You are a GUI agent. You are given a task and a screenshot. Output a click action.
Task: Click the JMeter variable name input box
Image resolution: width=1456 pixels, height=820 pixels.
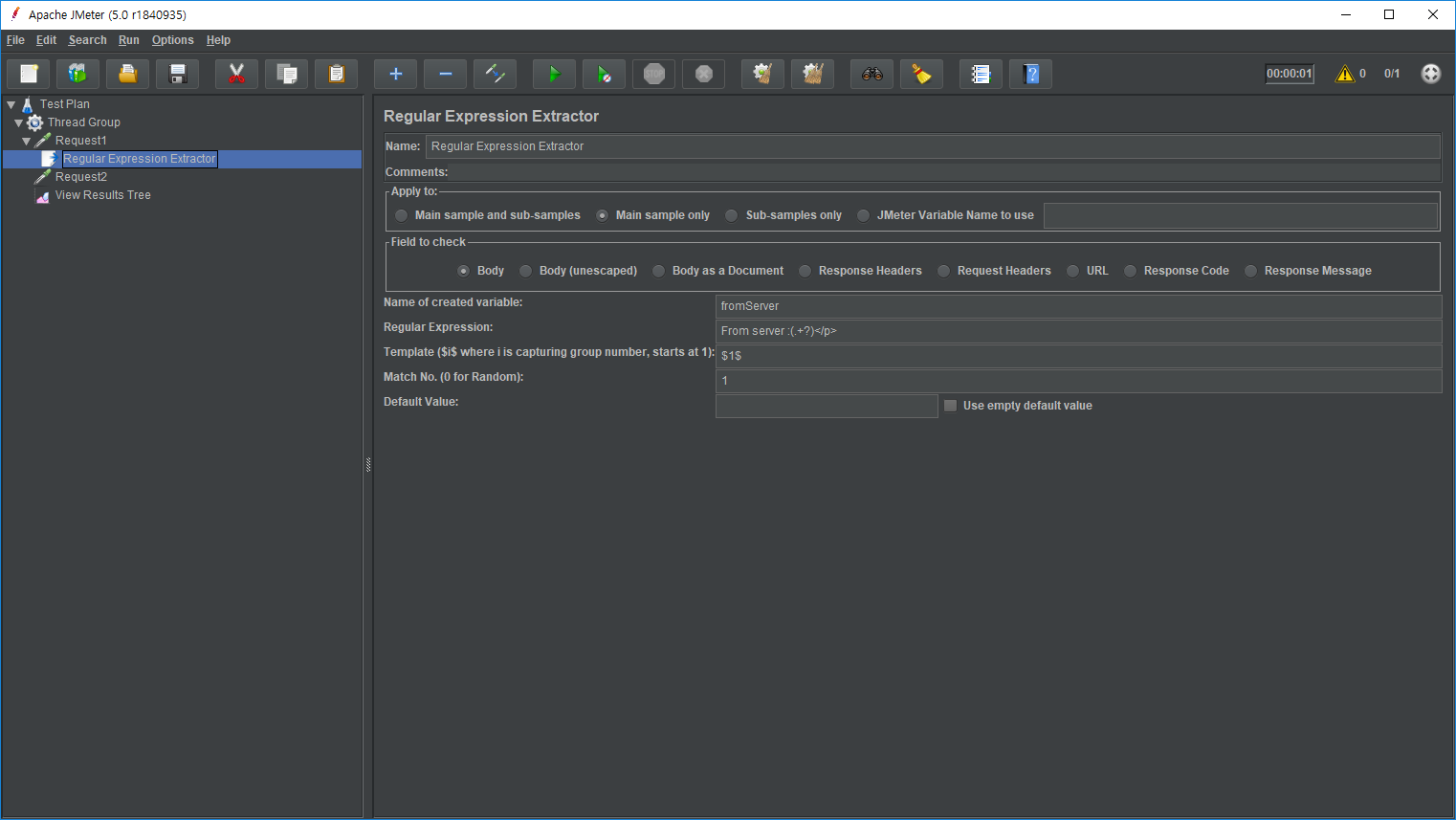pyautogui.click(x=1241, y=215)
